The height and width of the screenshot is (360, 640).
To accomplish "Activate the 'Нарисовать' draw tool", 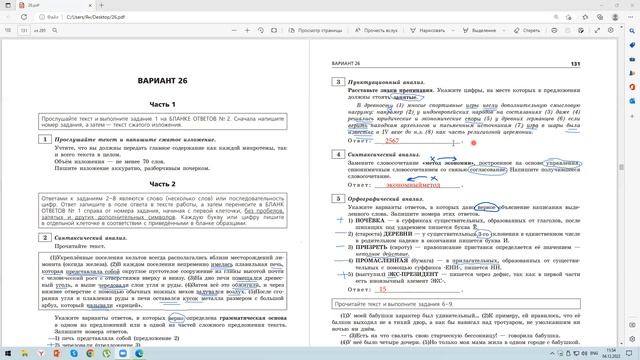I will [x=428, y=30].
